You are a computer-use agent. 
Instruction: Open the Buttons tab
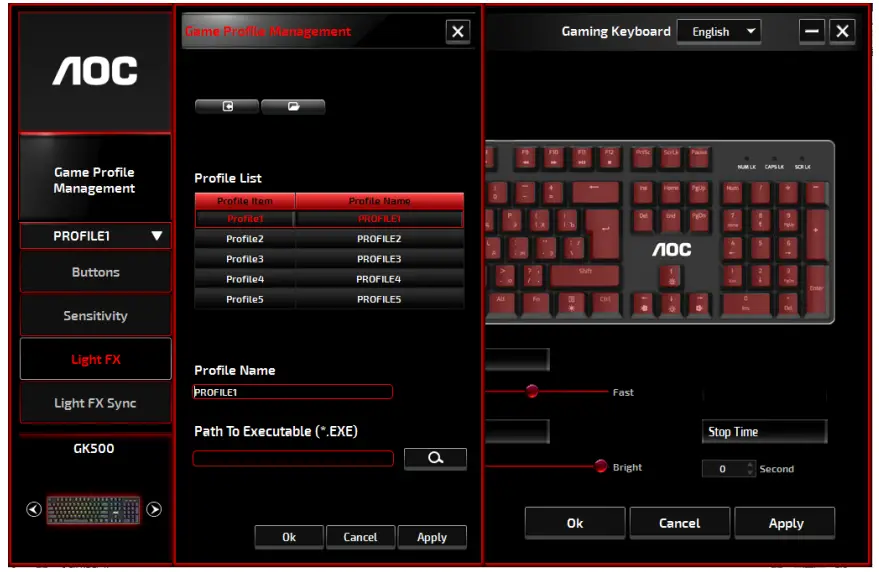(x=95, y=272)
